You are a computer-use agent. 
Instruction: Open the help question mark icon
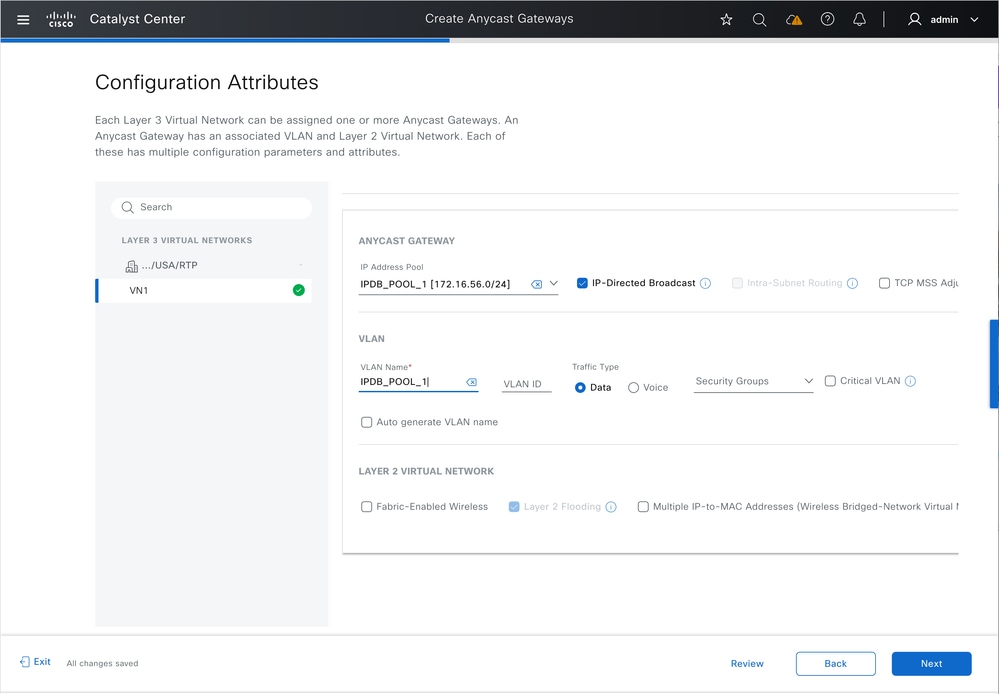[x=827, y=19]
